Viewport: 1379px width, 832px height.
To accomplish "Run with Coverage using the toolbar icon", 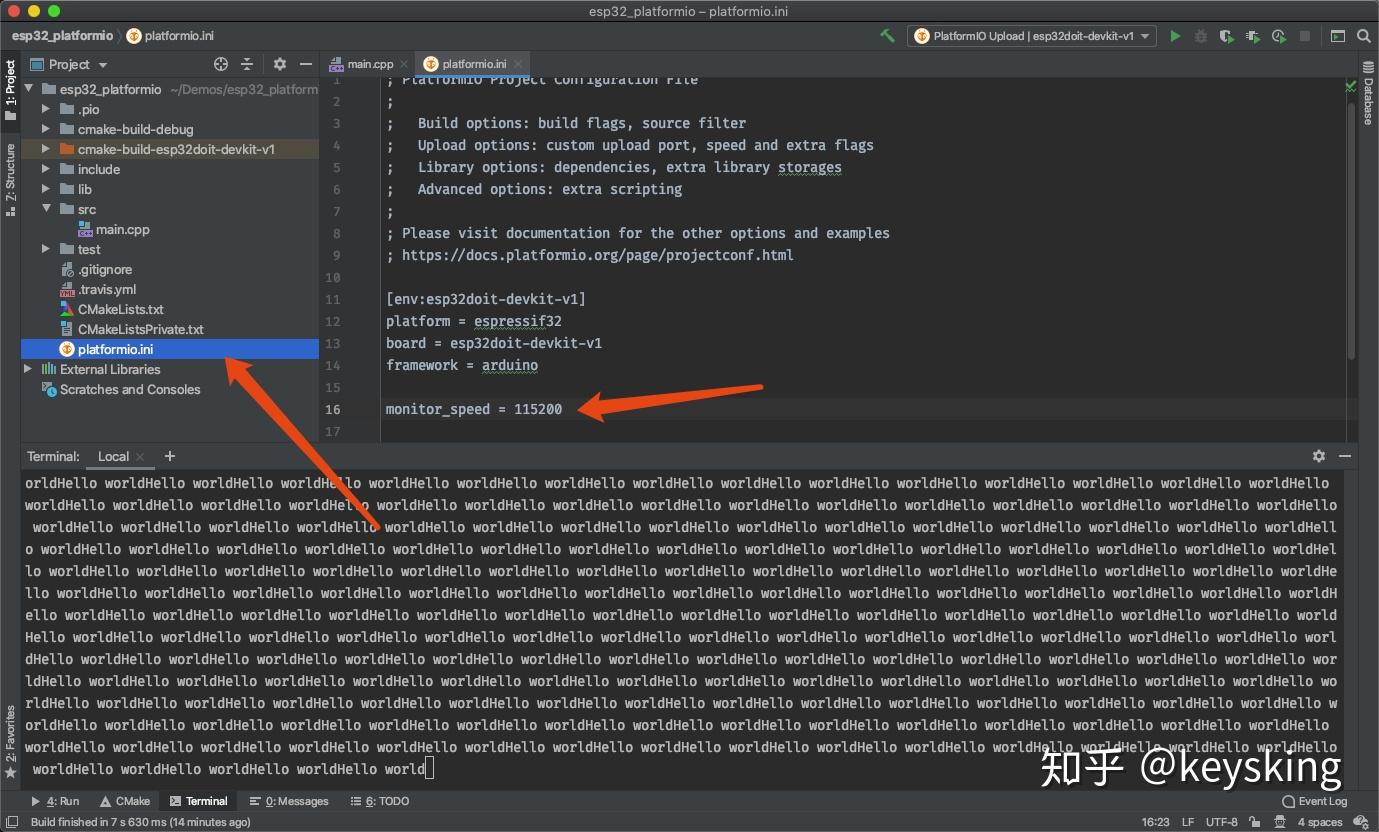I will coord(1227,35).
